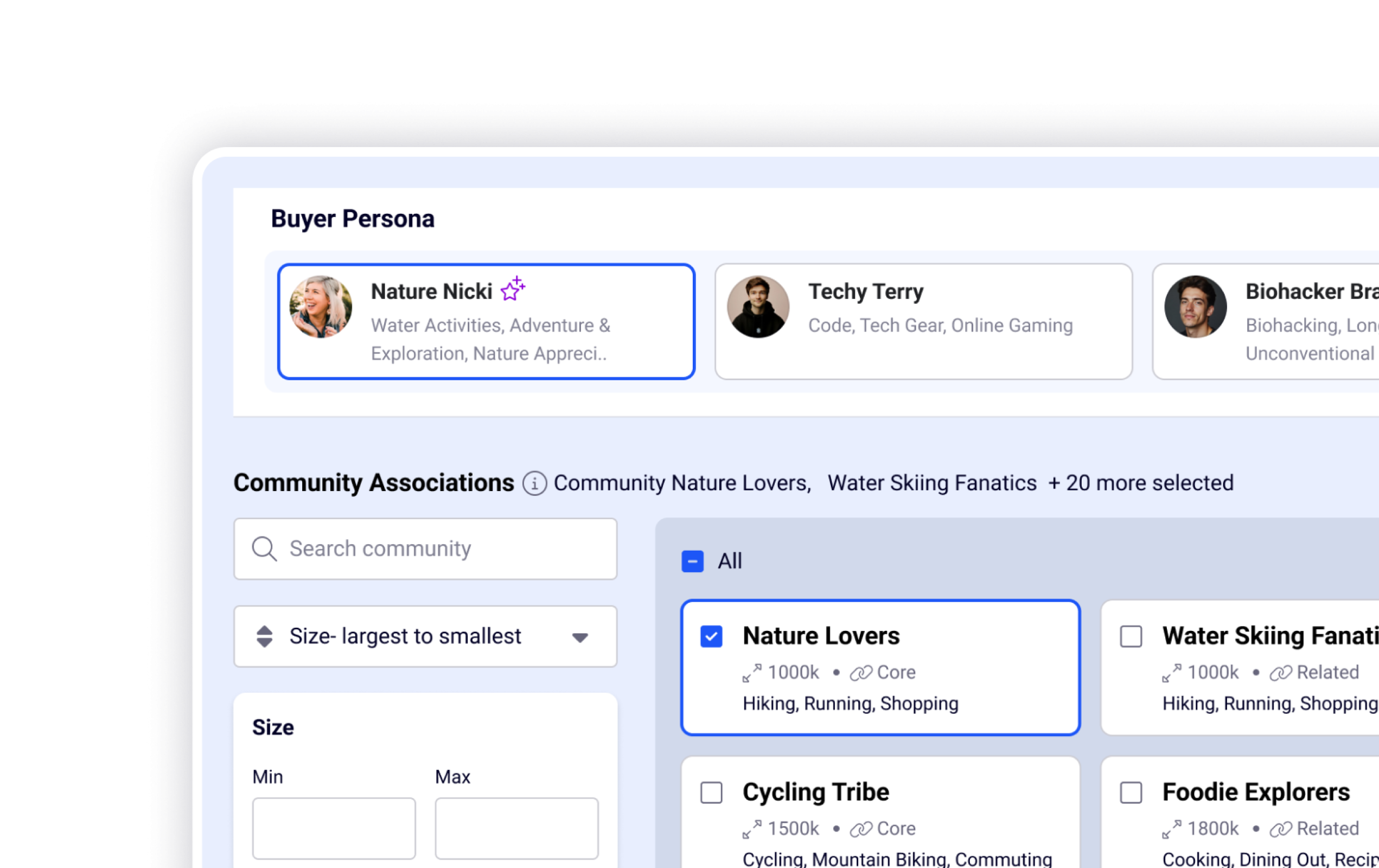The height and width of the screenshot is (868, 1379).
Task: Uncheck the Nature Lovers checkbox
Action: click(x=711, y=636)
